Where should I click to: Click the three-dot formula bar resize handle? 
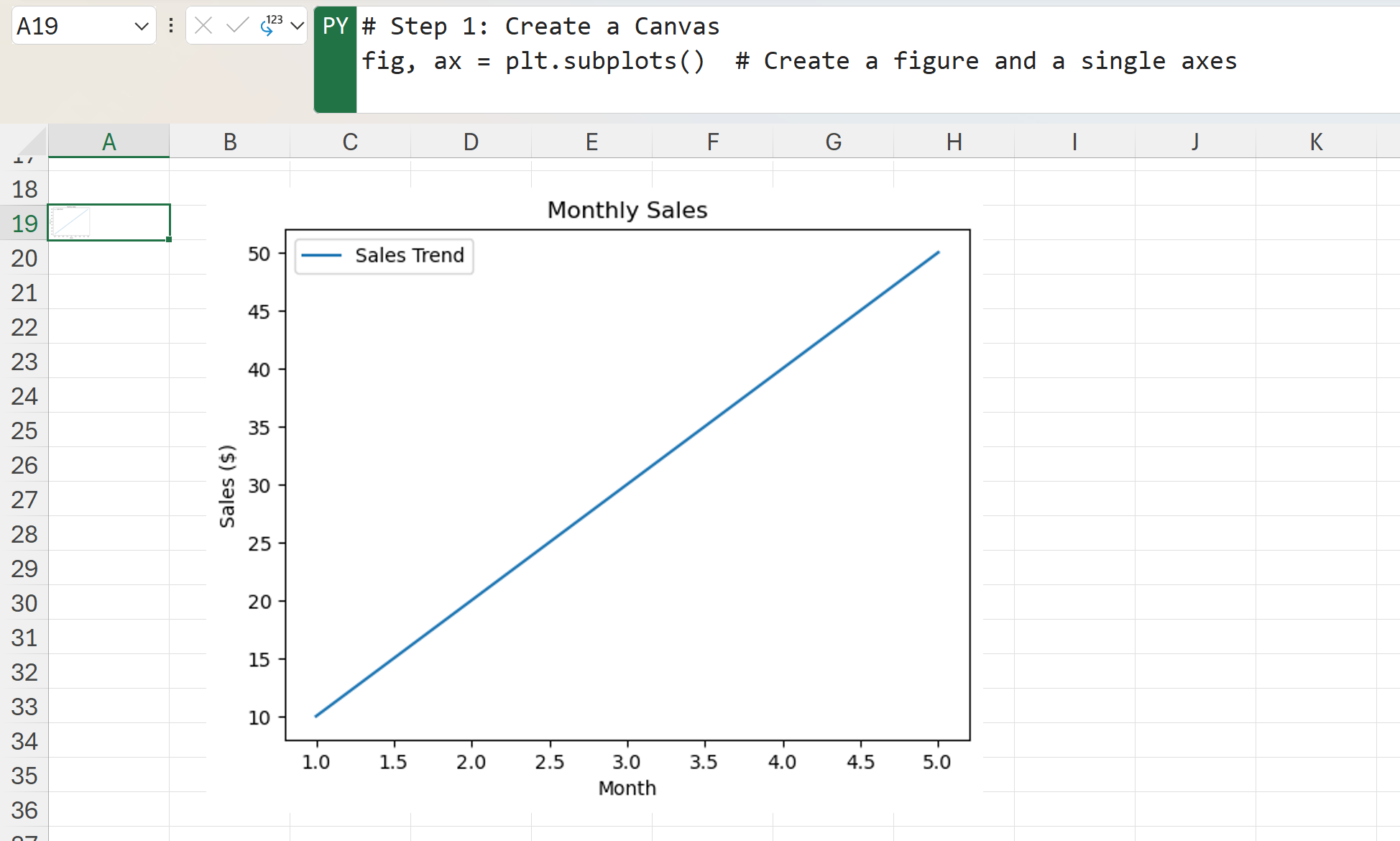point(171,26)
